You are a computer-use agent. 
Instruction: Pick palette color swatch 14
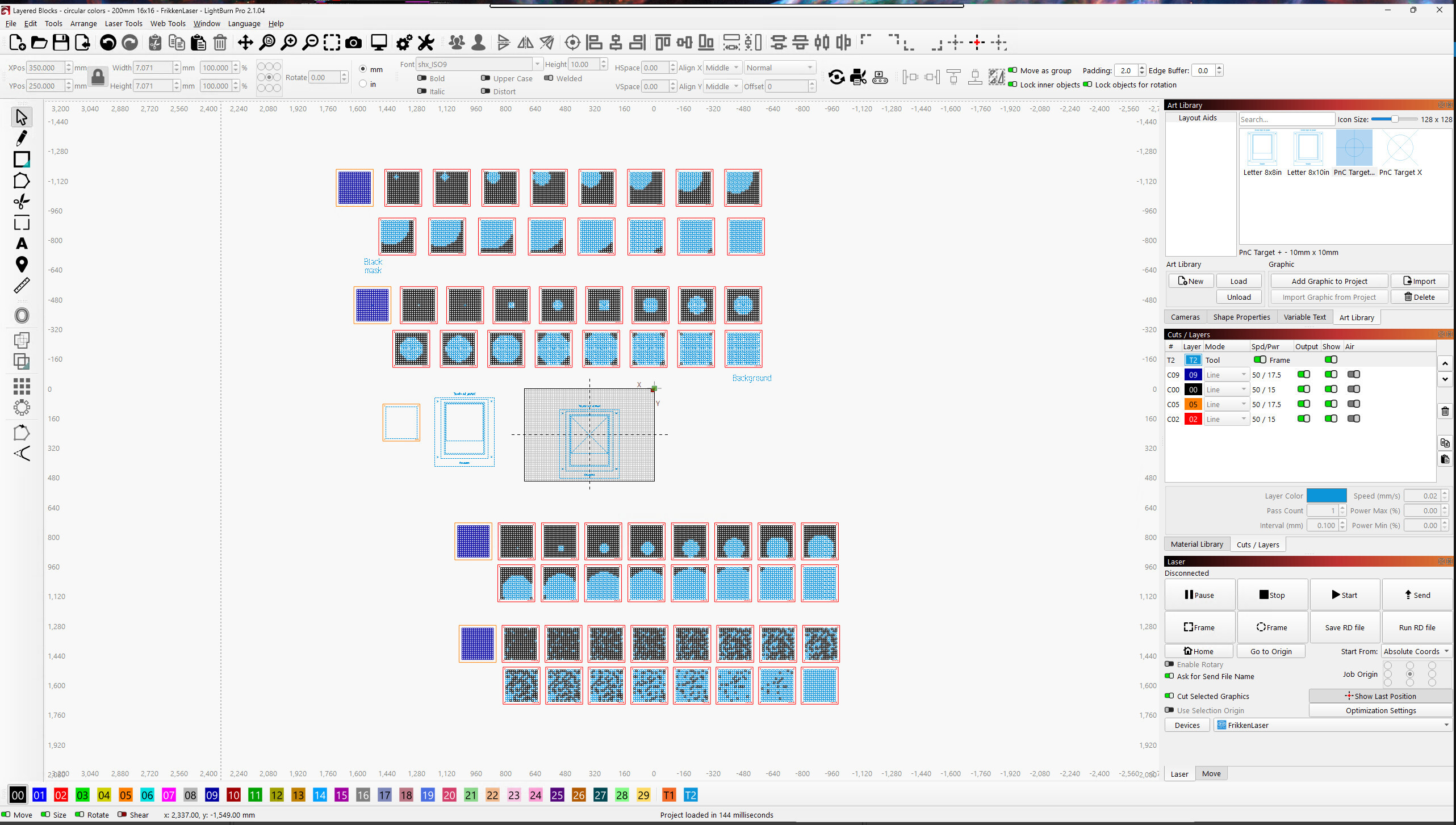[x=320, y=795]
